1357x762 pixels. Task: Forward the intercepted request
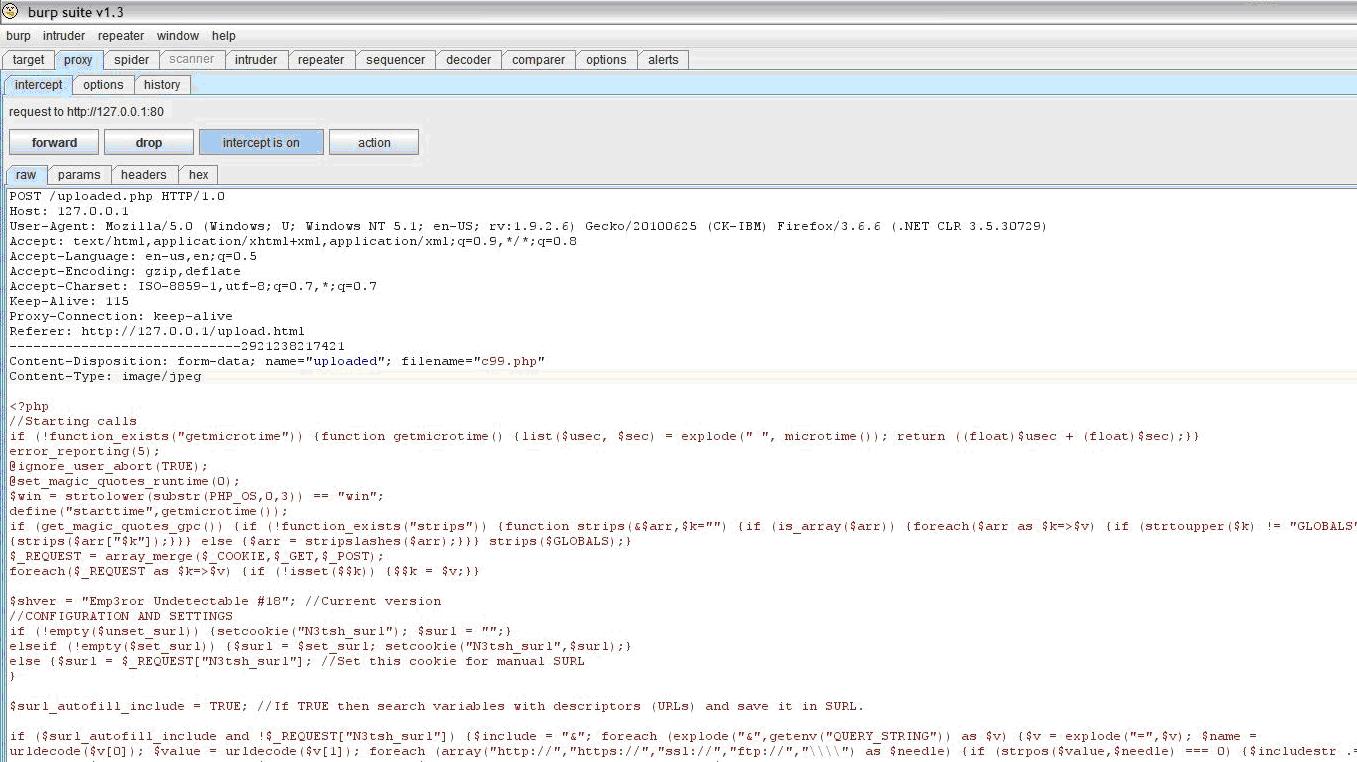[x=54, y=142]
